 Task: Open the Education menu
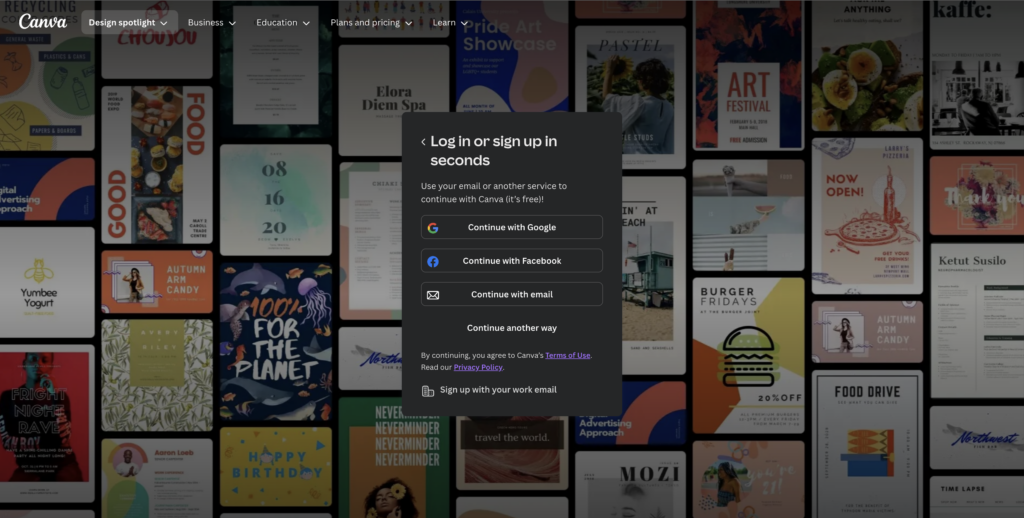pyautogui.click(x=283, y=22)
